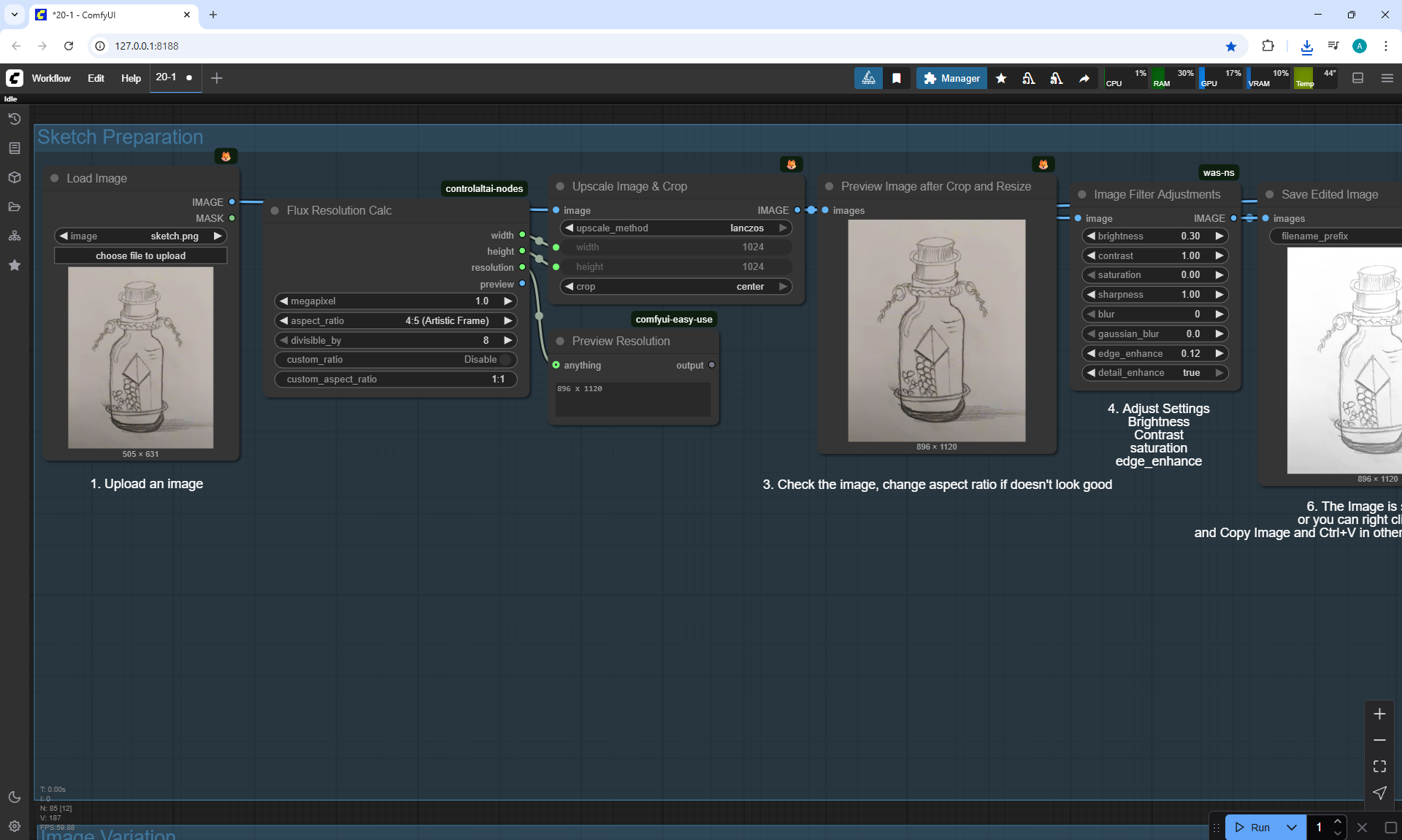This screenshot has width=1402, height=840.
Task: Click the filename_prefix input field
Action: pyautogui.click(x=1336, y=236)
